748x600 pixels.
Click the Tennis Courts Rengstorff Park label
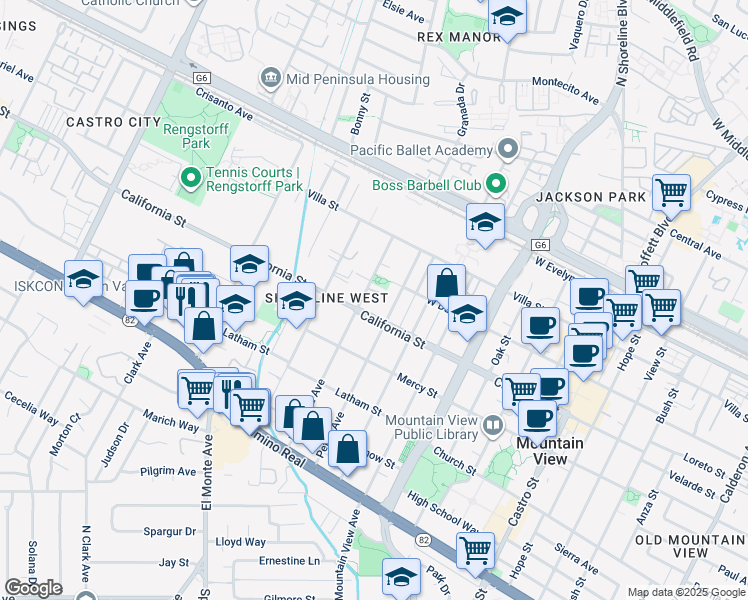[254, 179]
